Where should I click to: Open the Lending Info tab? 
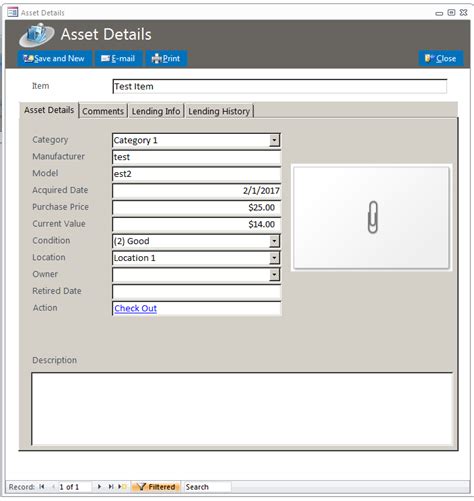coord(156,111)
